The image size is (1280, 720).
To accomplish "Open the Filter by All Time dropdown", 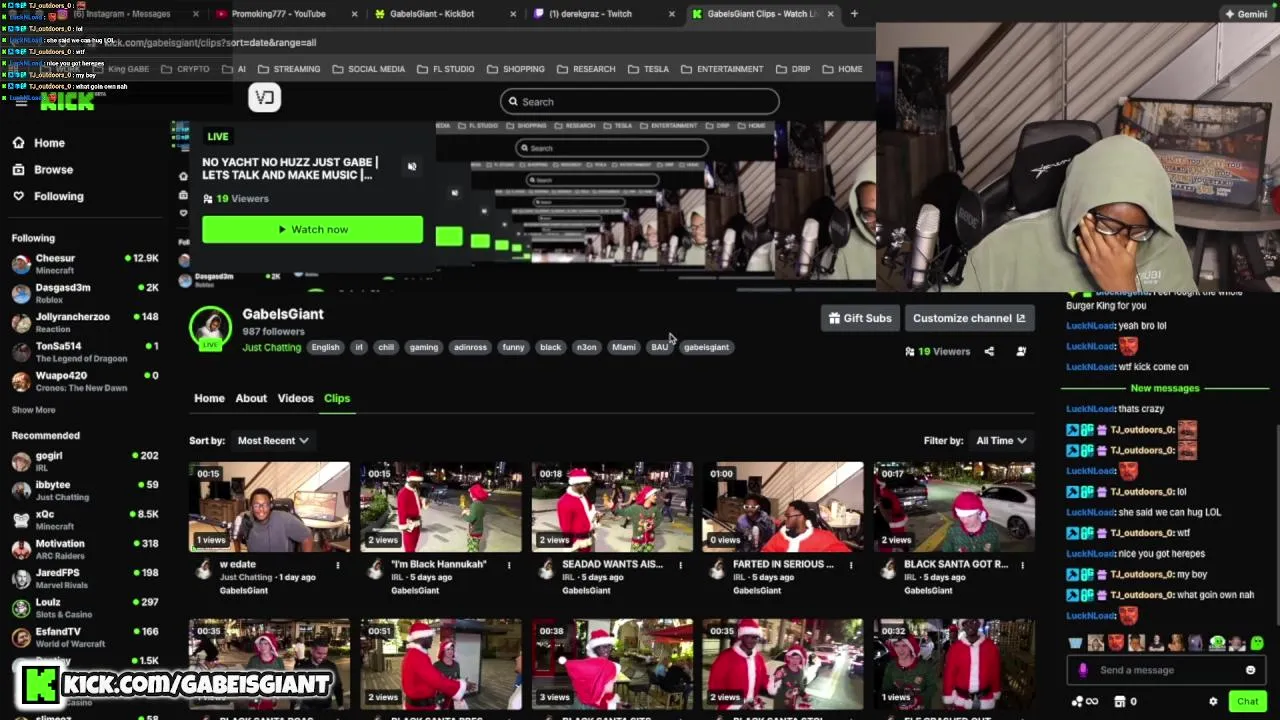I will 1001,440.
